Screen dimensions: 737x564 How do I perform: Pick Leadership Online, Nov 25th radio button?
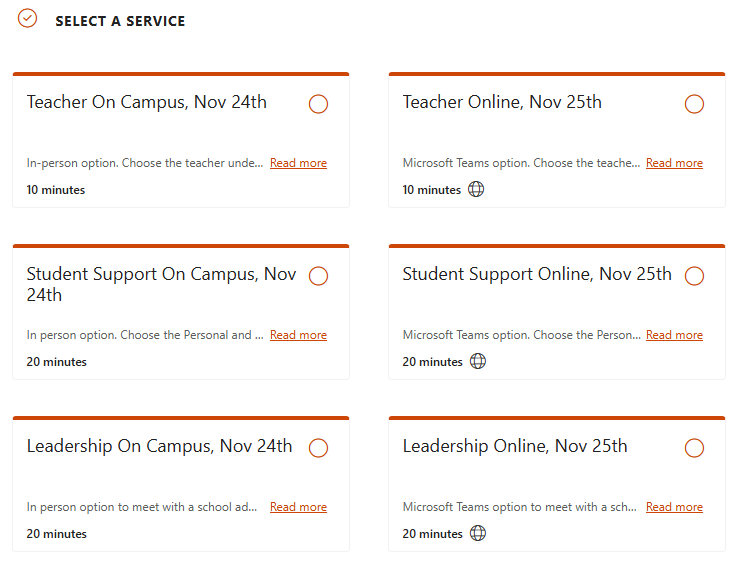(x=694, y=448)
